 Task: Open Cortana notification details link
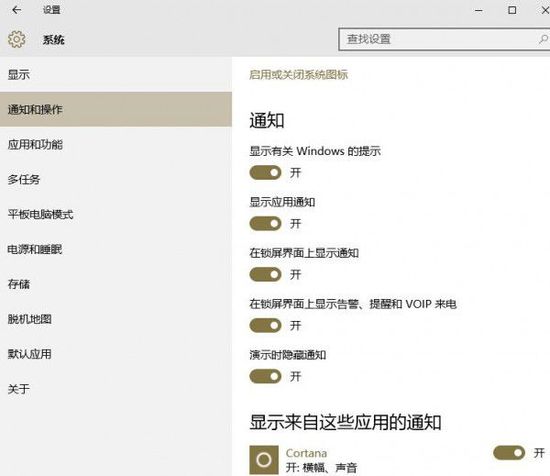tap(306, 453)
